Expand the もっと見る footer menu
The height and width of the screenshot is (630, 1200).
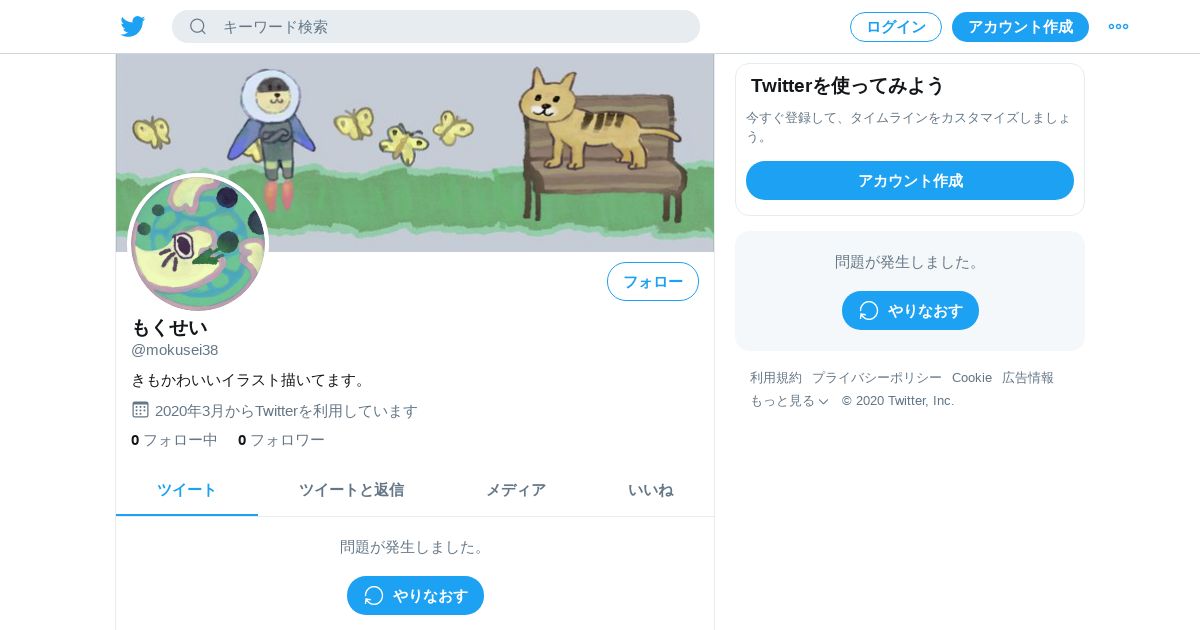(789, 401)
